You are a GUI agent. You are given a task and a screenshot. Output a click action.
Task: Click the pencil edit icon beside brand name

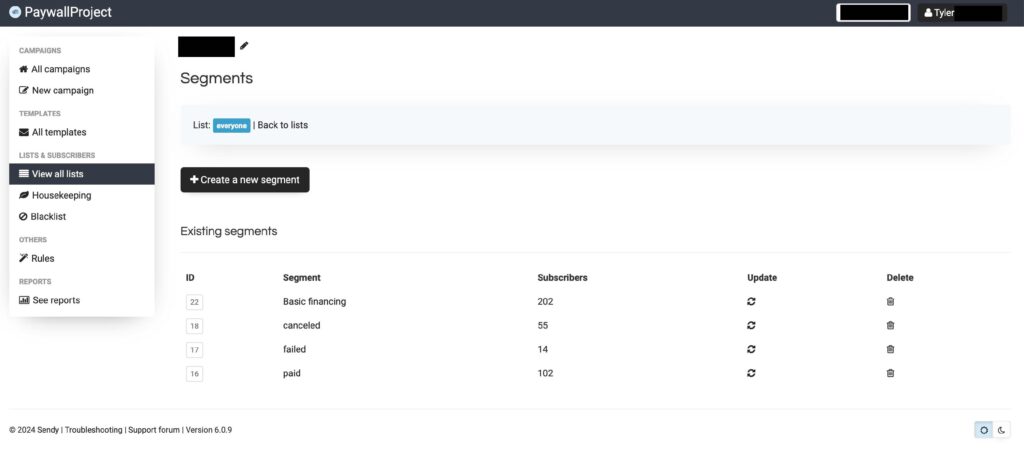coord(244,46)
